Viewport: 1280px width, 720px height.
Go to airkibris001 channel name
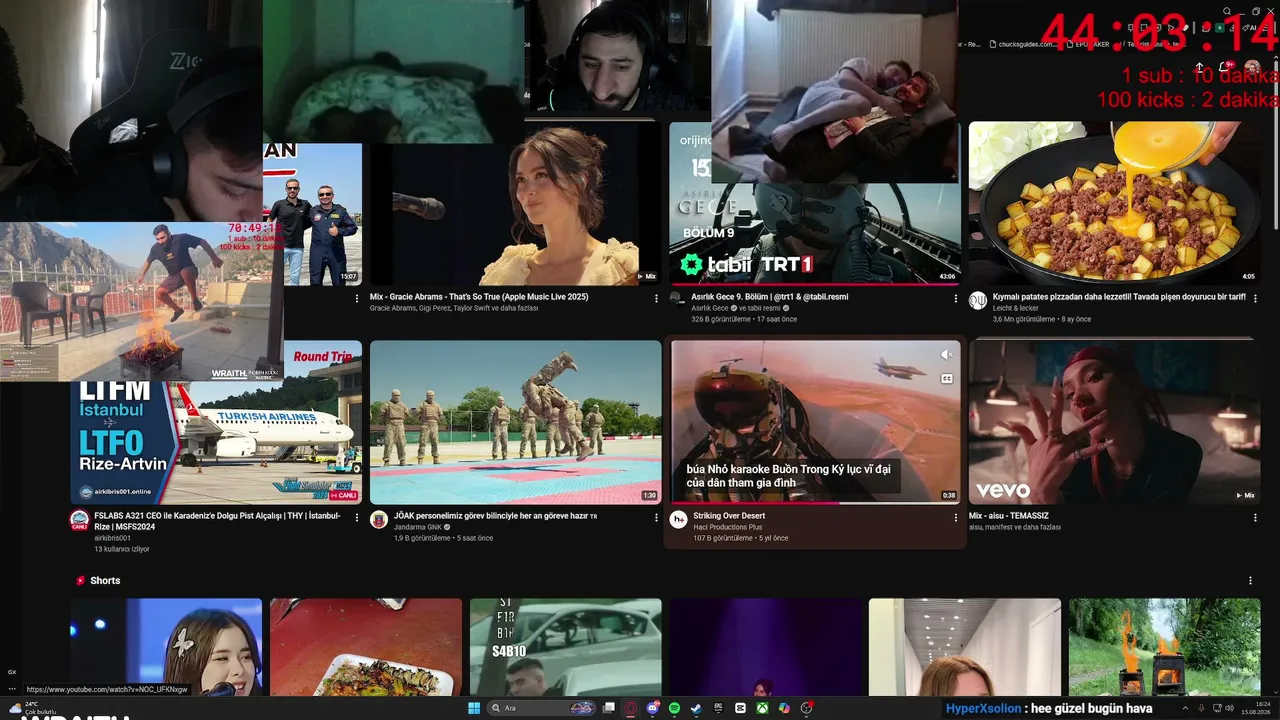(x=113, y=538)
